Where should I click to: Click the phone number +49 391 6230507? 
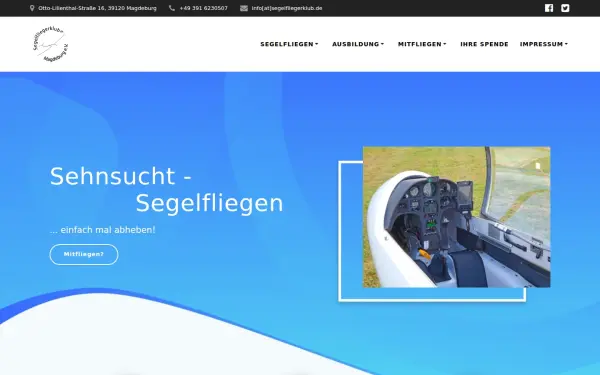[204, 8]
